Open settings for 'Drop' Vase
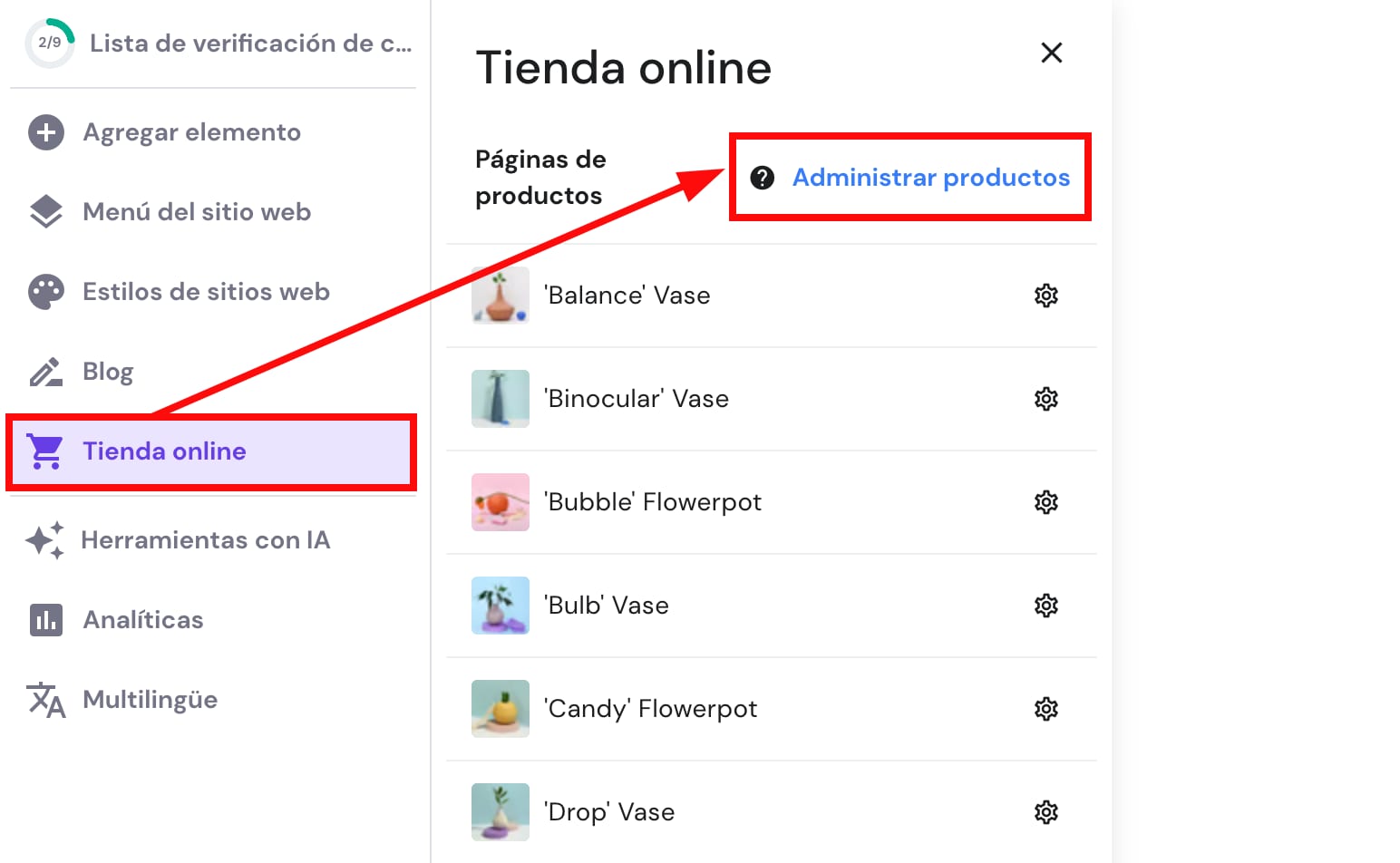1400x863 pixels. 1045,812
